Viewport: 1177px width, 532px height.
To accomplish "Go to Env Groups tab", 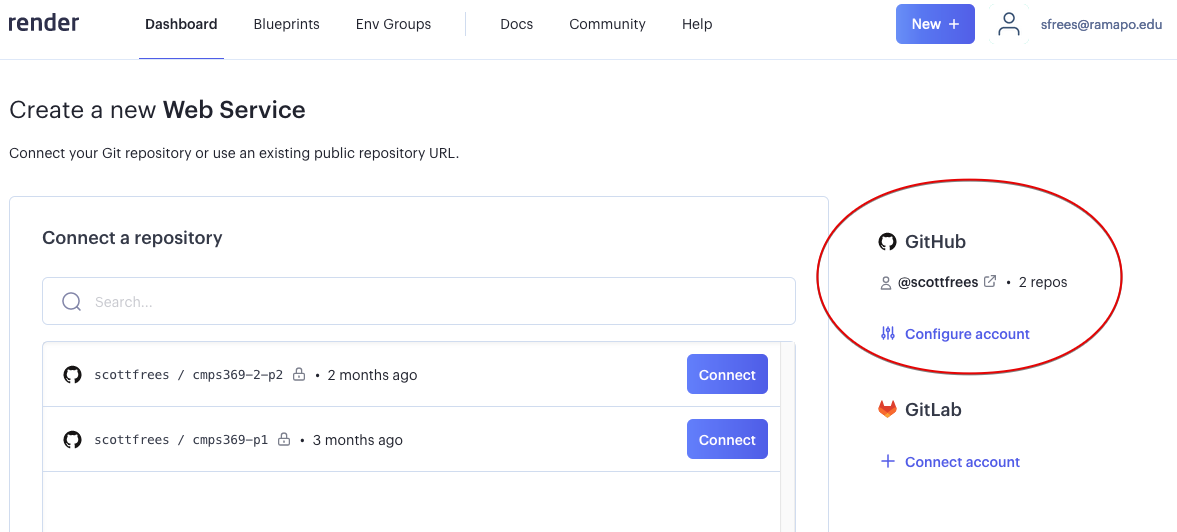I will (x=393, y=24).
